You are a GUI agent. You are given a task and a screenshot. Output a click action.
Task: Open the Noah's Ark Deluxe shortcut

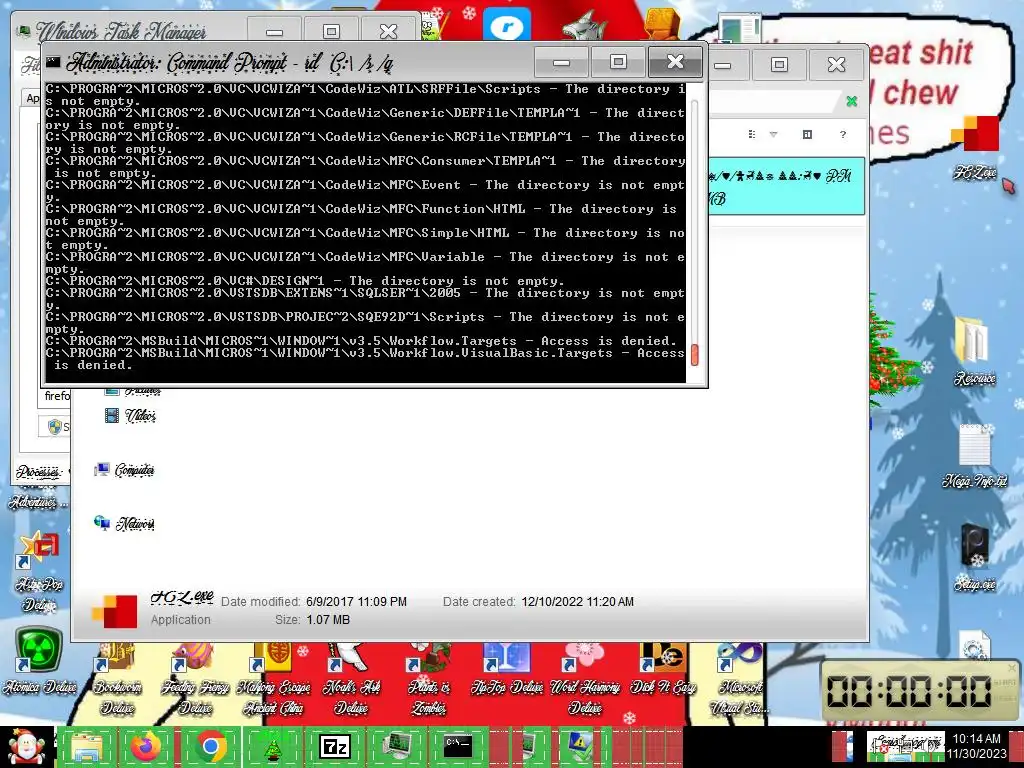coord(351,679)
